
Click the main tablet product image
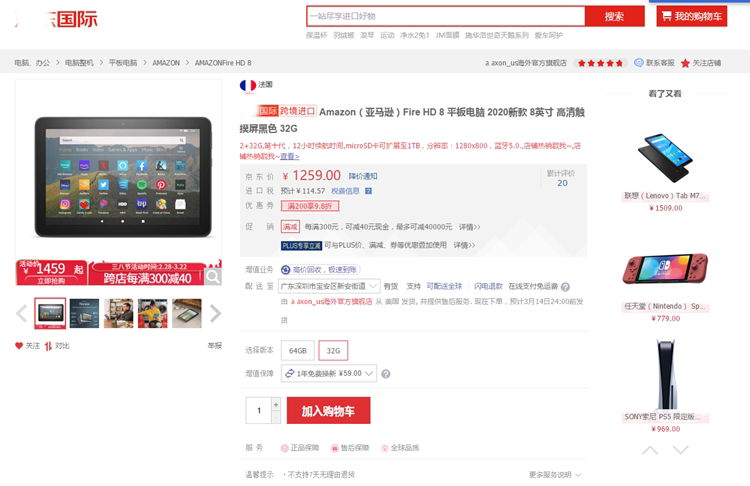tap(123, 177)
